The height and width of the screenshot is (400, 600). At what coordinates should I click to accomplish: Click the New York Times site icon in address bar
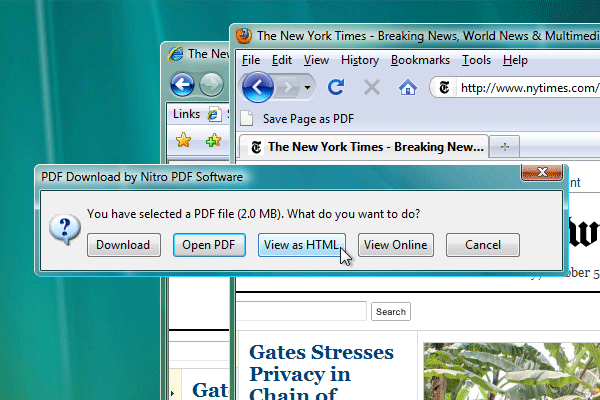(x=445, y=88)
